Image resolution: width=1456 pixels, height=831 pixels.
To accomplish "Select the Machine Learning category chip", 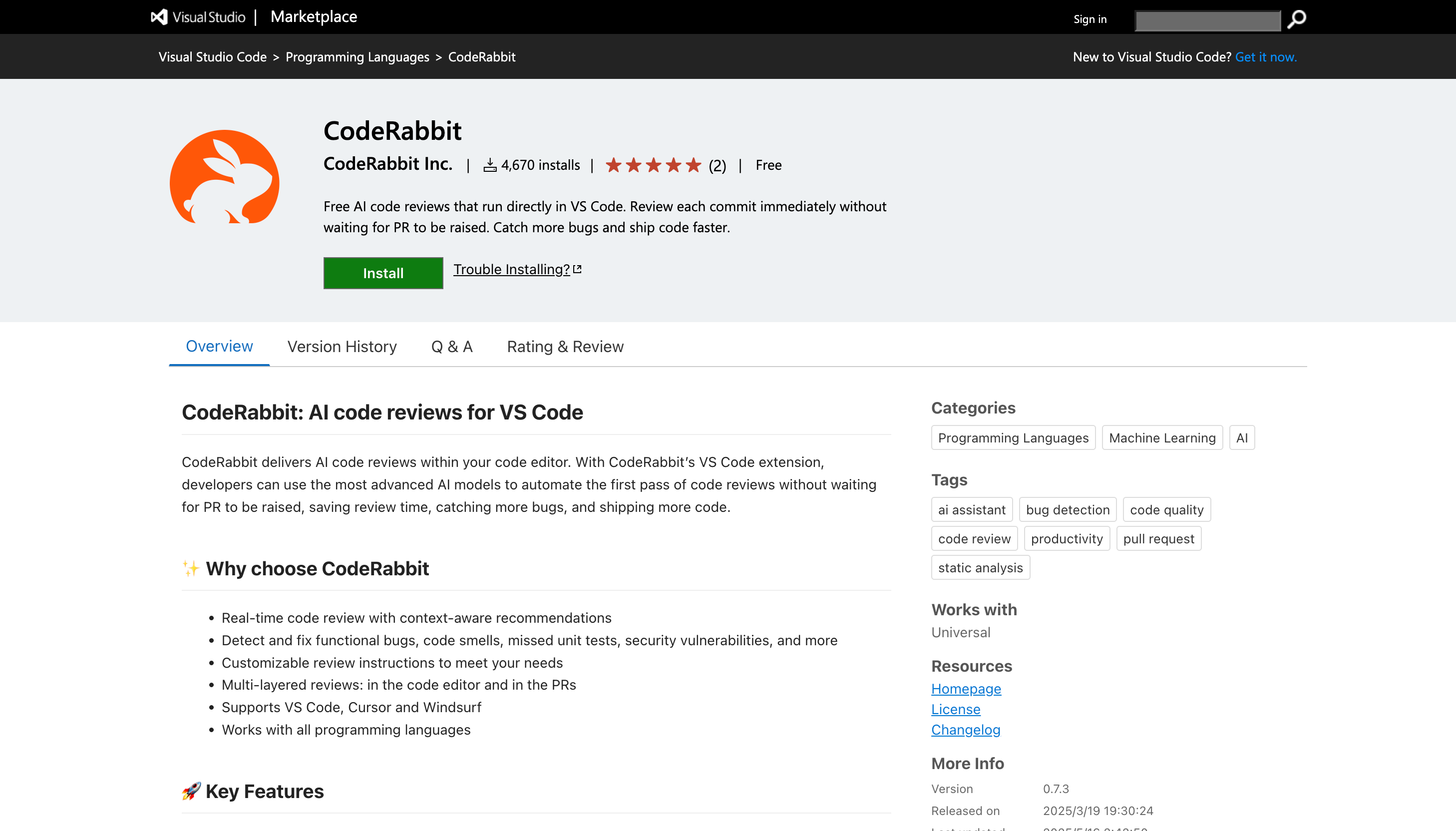I will click(1161, 438).
